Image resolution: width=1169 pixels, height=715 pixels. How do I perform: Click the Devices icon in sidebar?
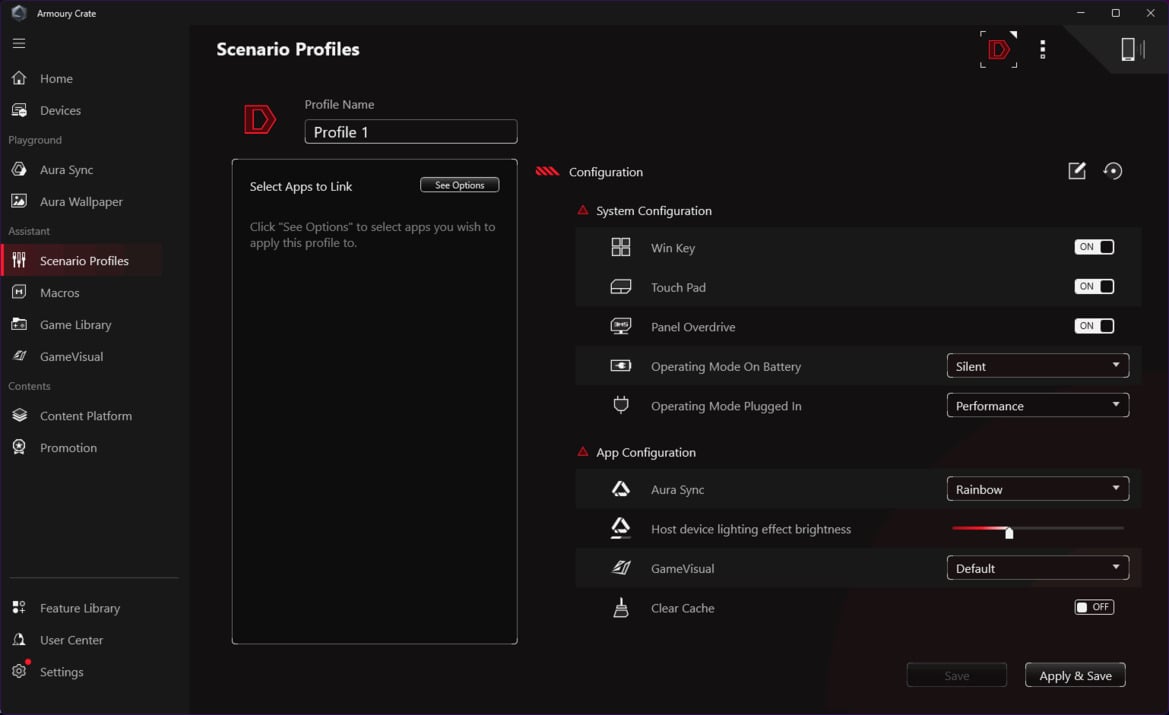coord(19,110)
